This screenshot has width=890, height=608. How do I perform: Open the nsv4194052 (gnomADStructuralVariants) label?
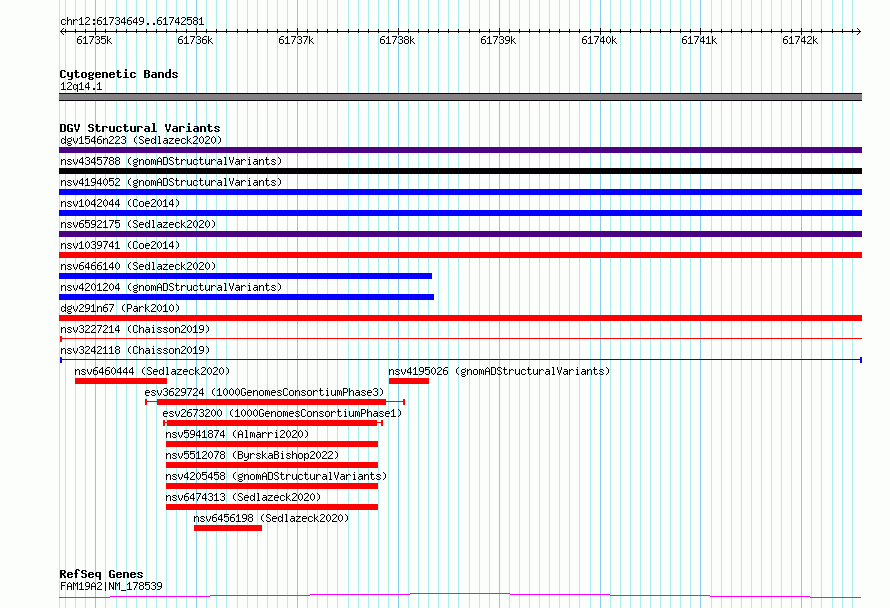171,182
